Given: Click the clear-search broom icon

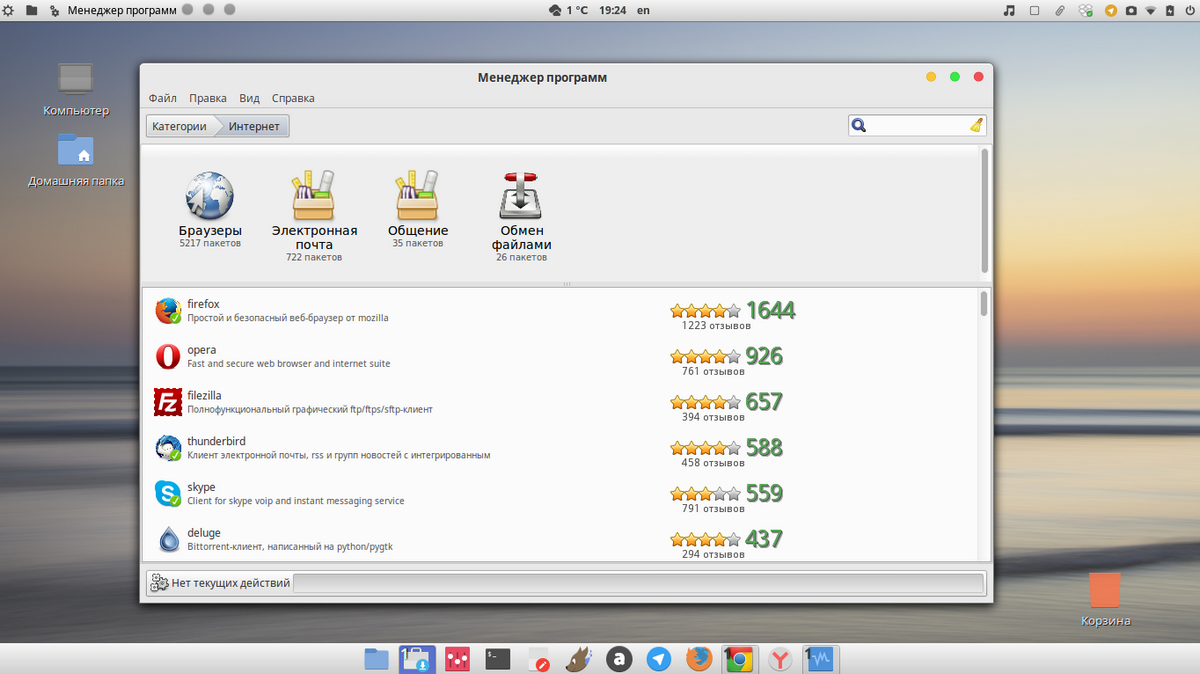Looking at the screenshot, I should [x=977, y=125].
